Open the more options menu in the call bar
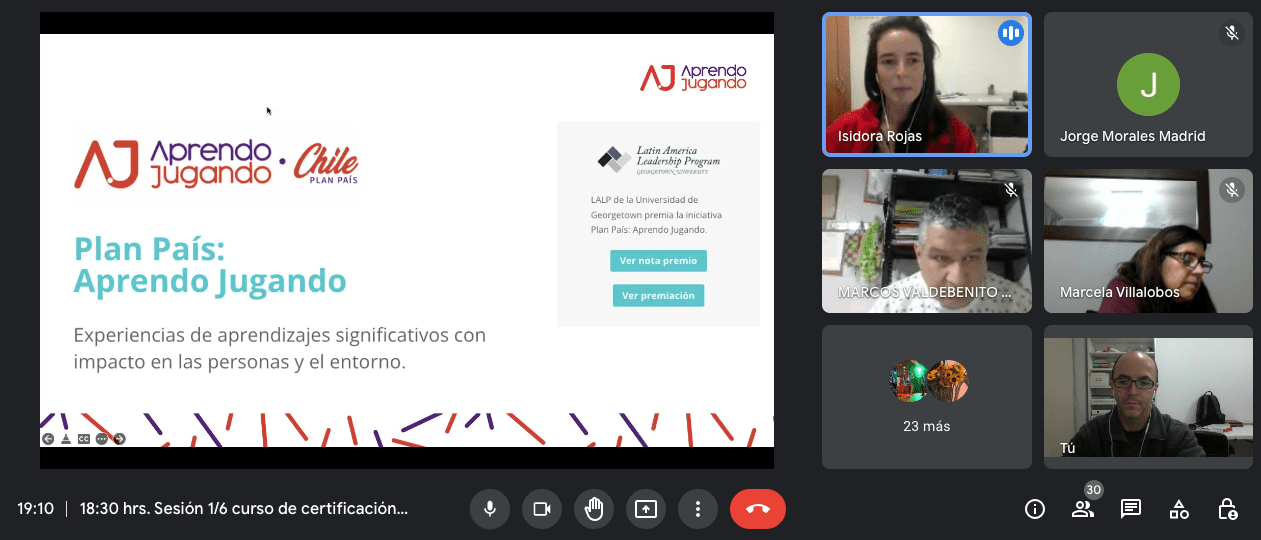The height and width of the screenshot is (540, 1261). pyautogui.click(x=698, y=509)
